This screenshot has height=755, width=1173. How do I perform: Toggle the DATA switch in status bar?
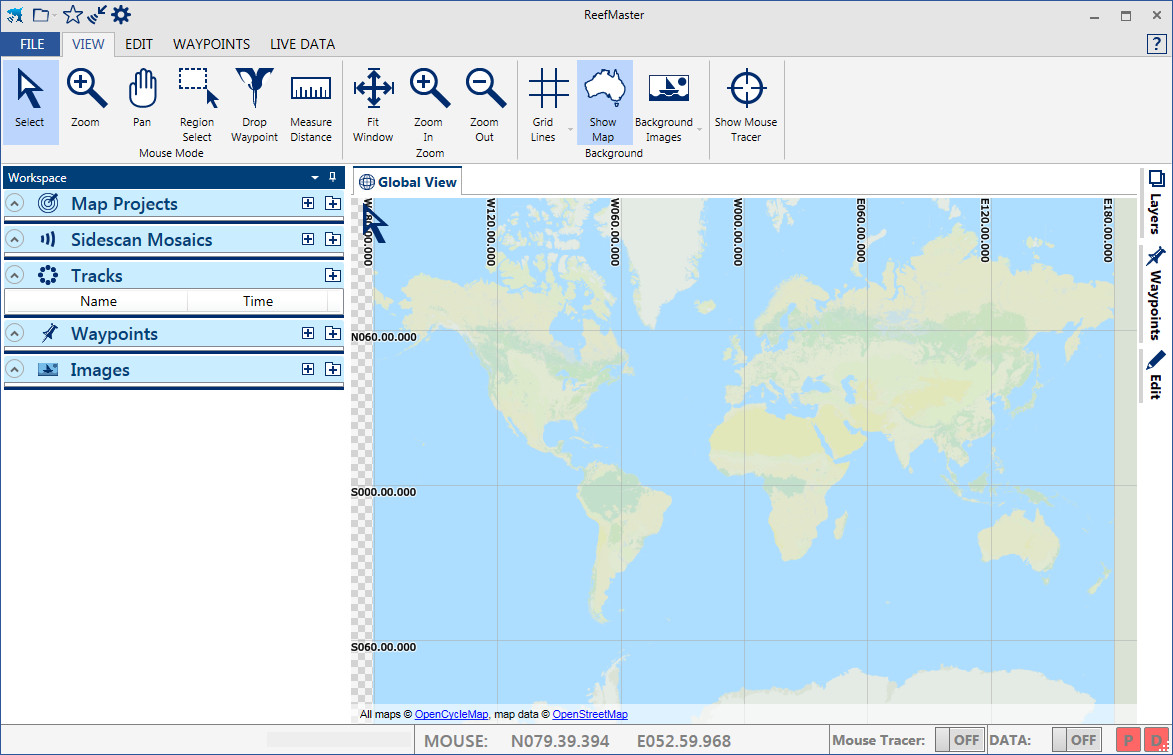pyautogui.click(x=1076, y=740)
